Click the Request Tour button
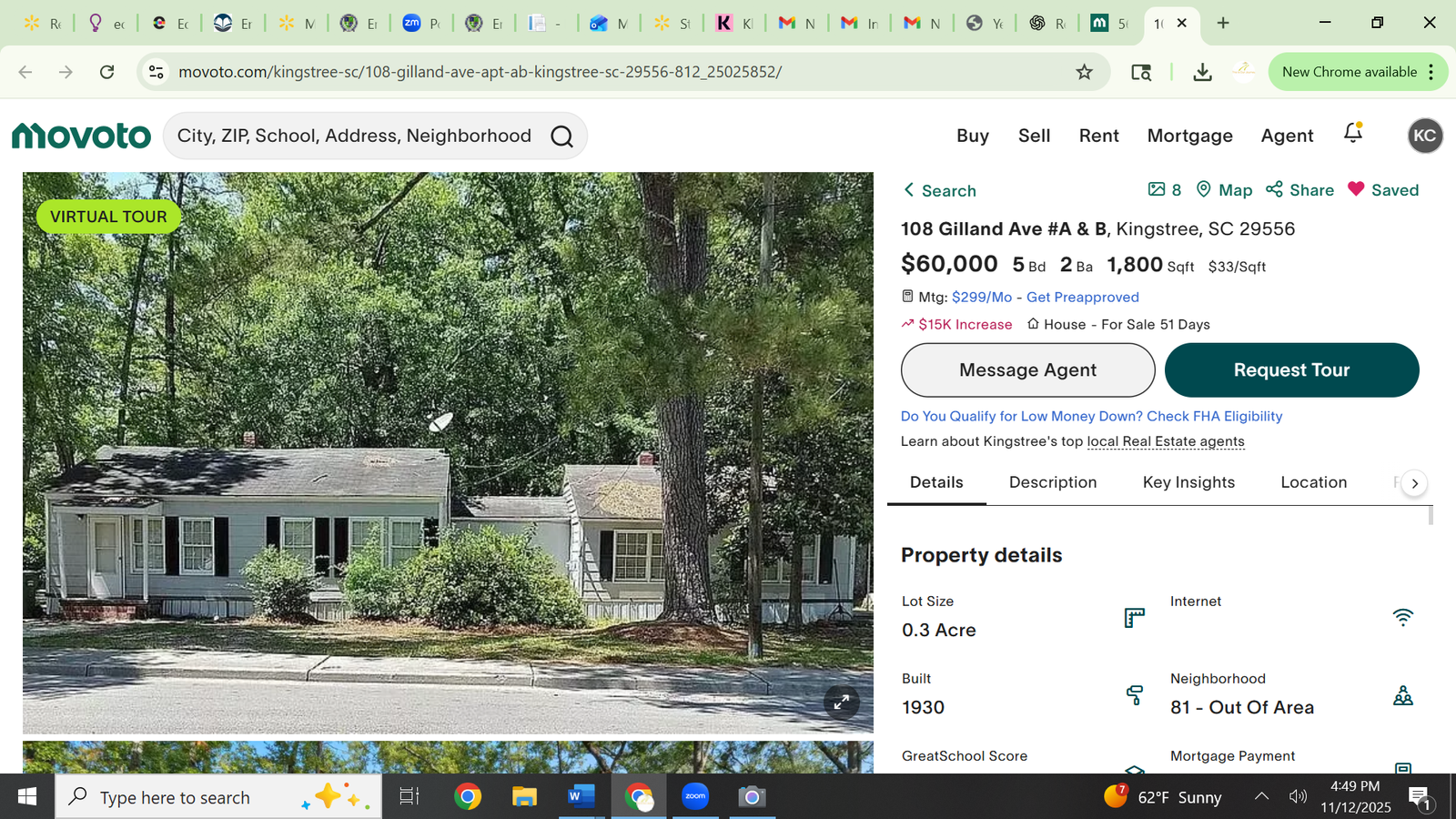The image size is (1456, 819). pos(1291,369)
